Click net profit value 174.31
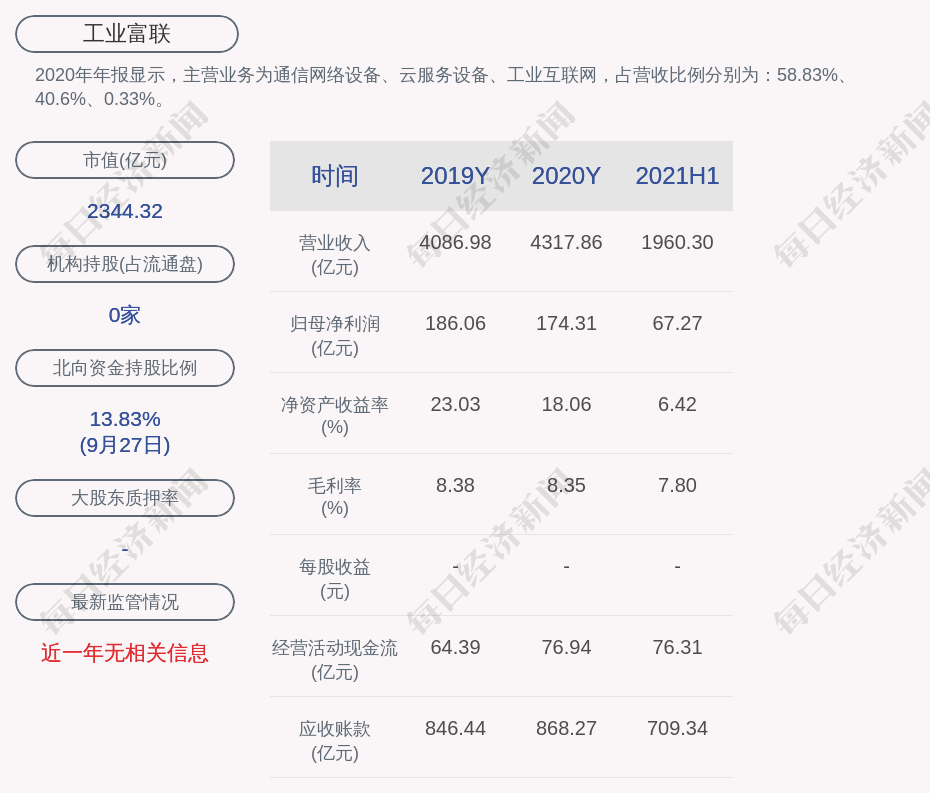930x793 pixels. (x=566, y=323)
